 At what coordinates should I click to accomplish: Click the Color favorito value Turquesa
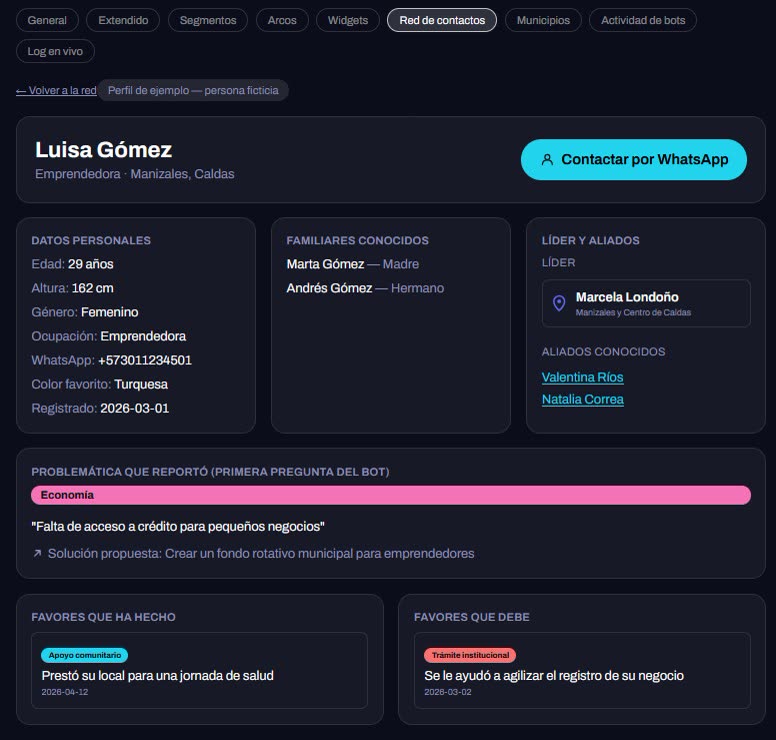[x=141, y=385]
